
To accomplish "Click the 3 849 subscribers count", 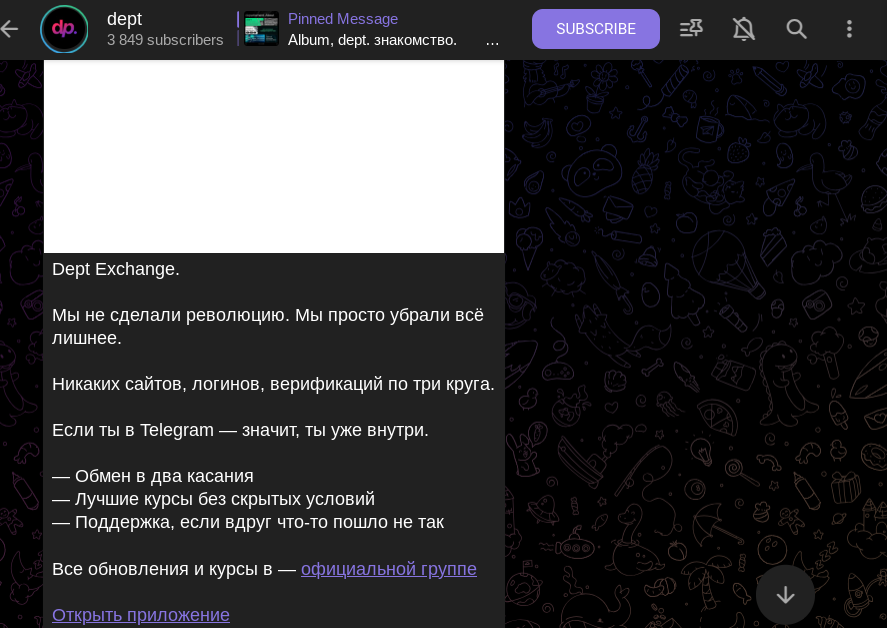I will (x=165, y=40).
